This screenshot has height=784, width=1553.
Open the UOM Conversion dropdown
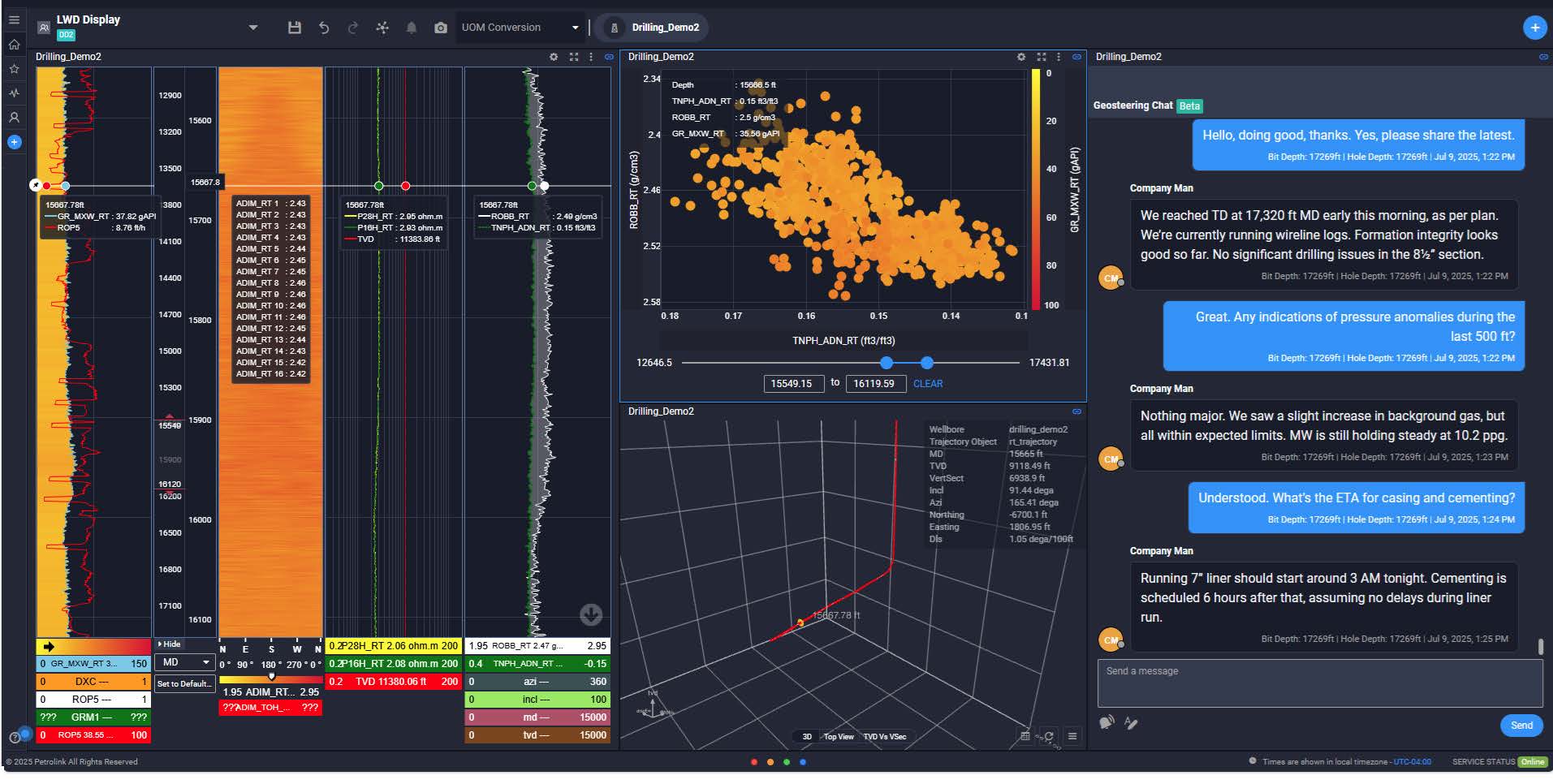click(520, 28)
